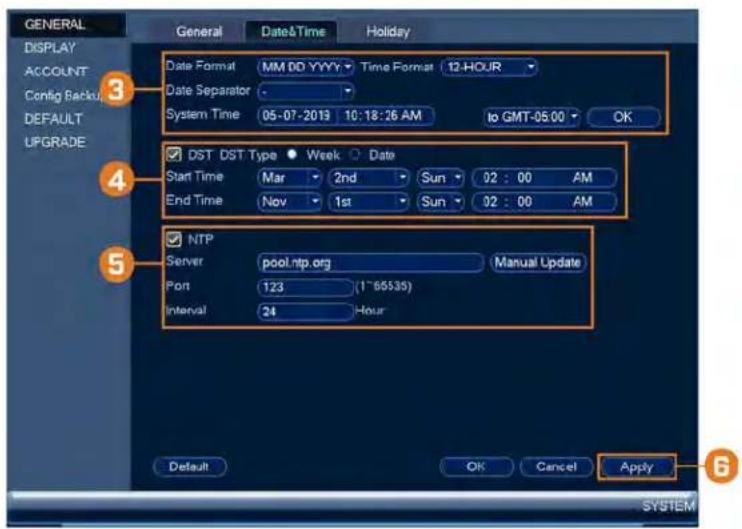Click the Manual Update button

538,262
